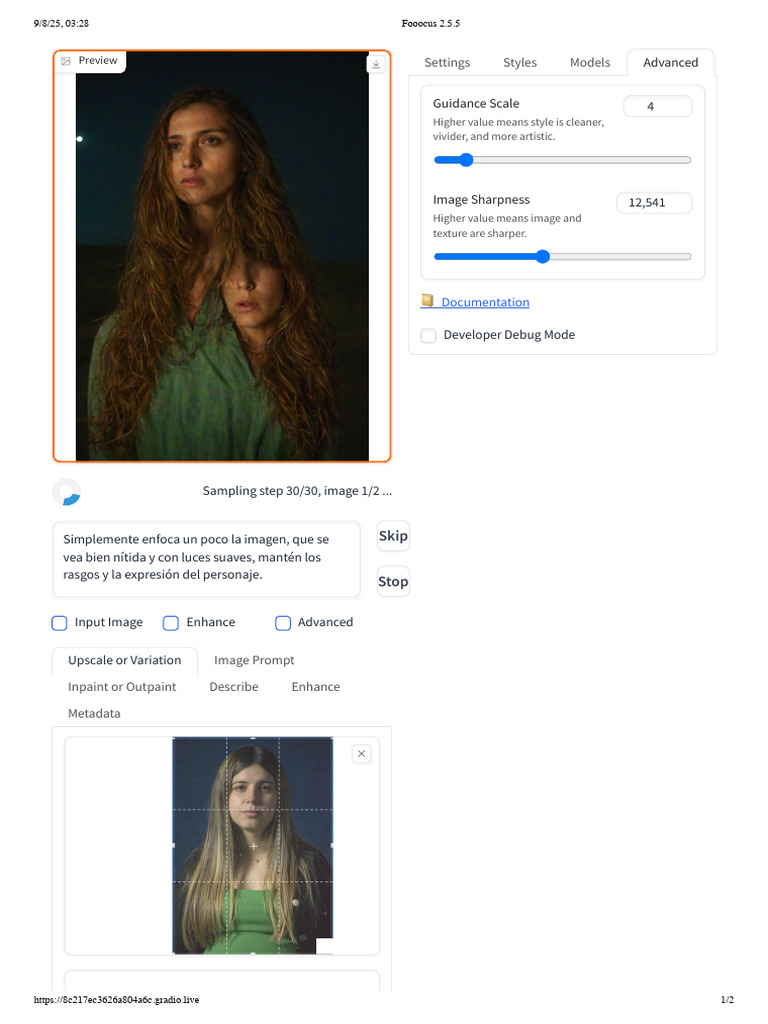Open the Models tab
Screen dimensions: 768x1024
[x=590, y=63]
